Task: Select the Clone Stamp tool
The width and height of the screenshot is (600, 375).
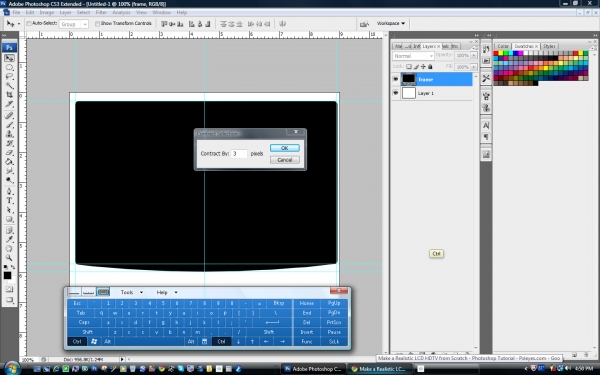Action: point(10,134)
